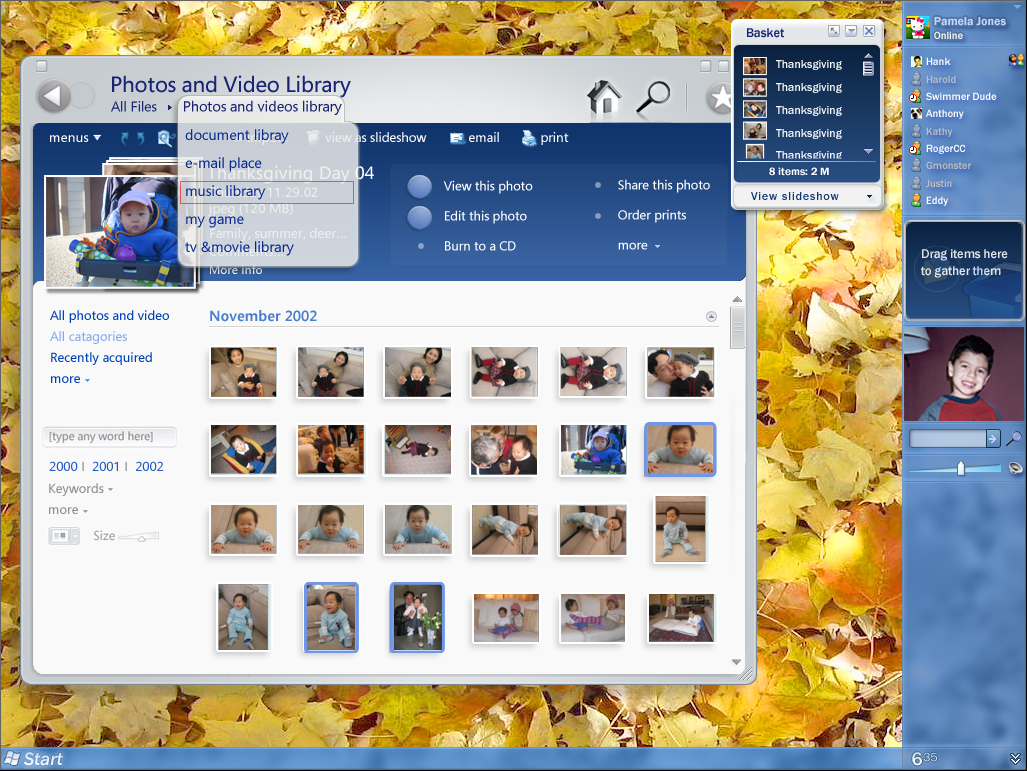Expand more under Recently acquired
The width and height of the screenshot is (1027, 771).
pyautogui.click(x=69, y=379)
